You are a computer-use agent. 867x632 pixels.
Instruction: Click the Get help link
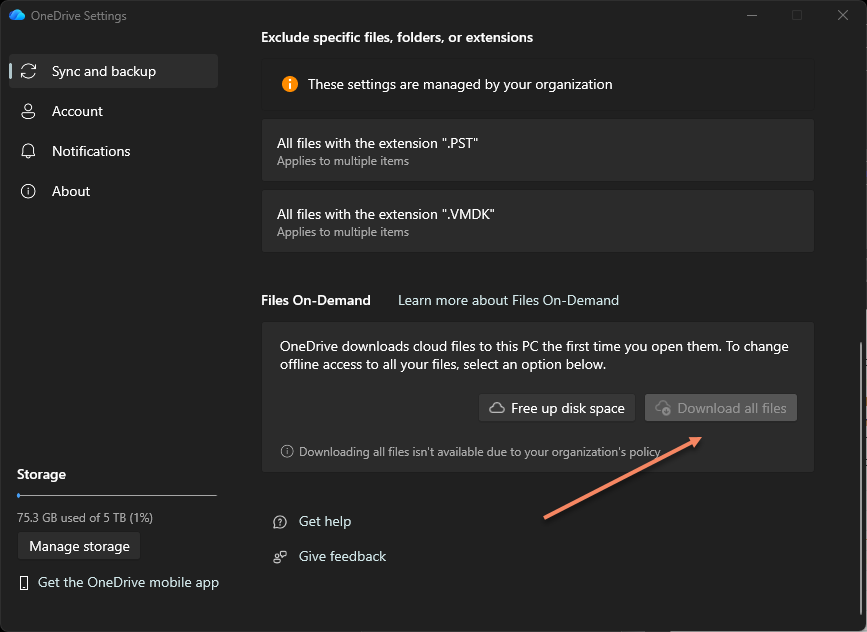pyautogui.click(x=325, y=521)
